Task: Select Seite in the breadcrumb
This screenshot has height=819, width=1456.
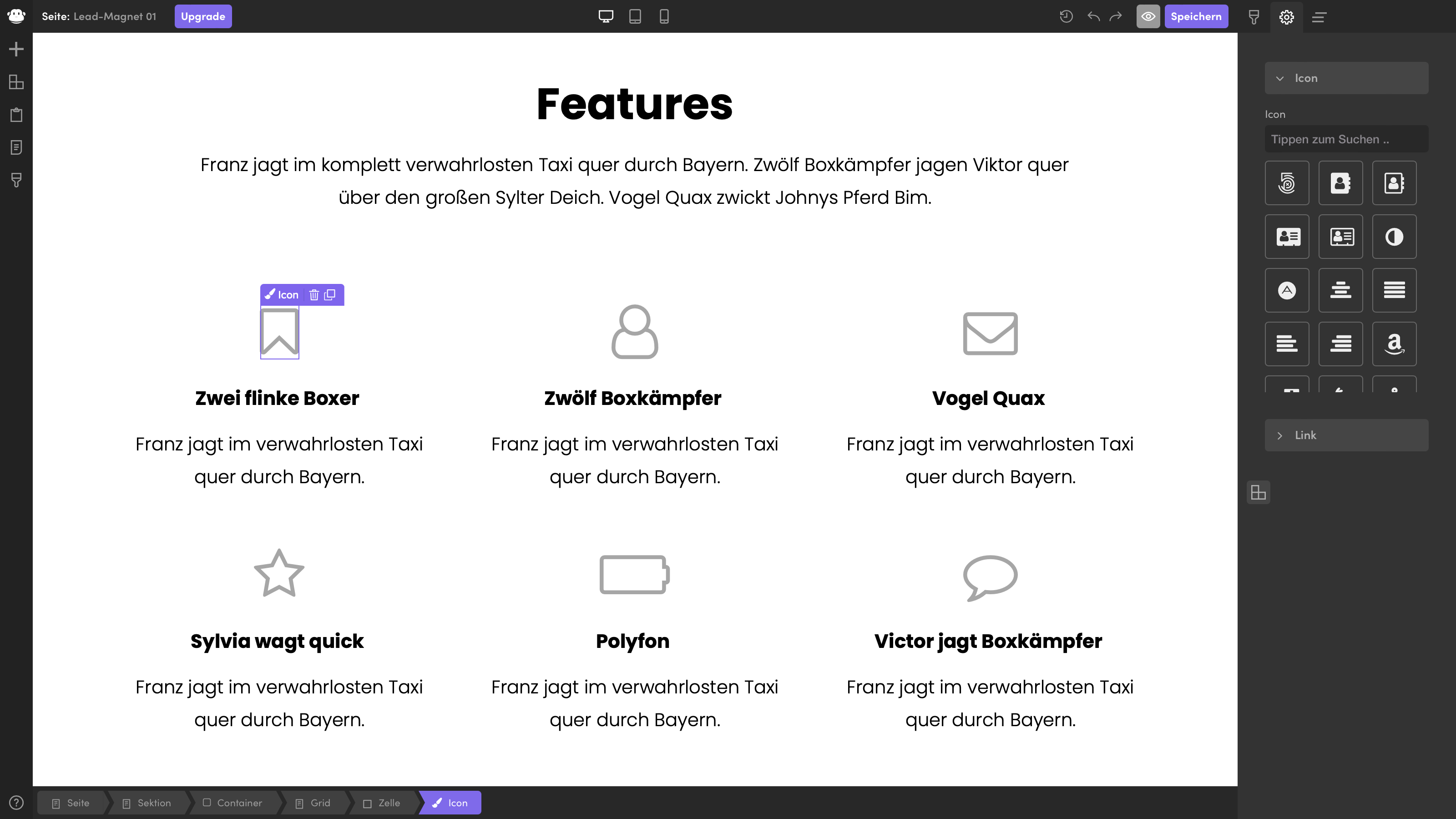Action: tap(72, 803)
